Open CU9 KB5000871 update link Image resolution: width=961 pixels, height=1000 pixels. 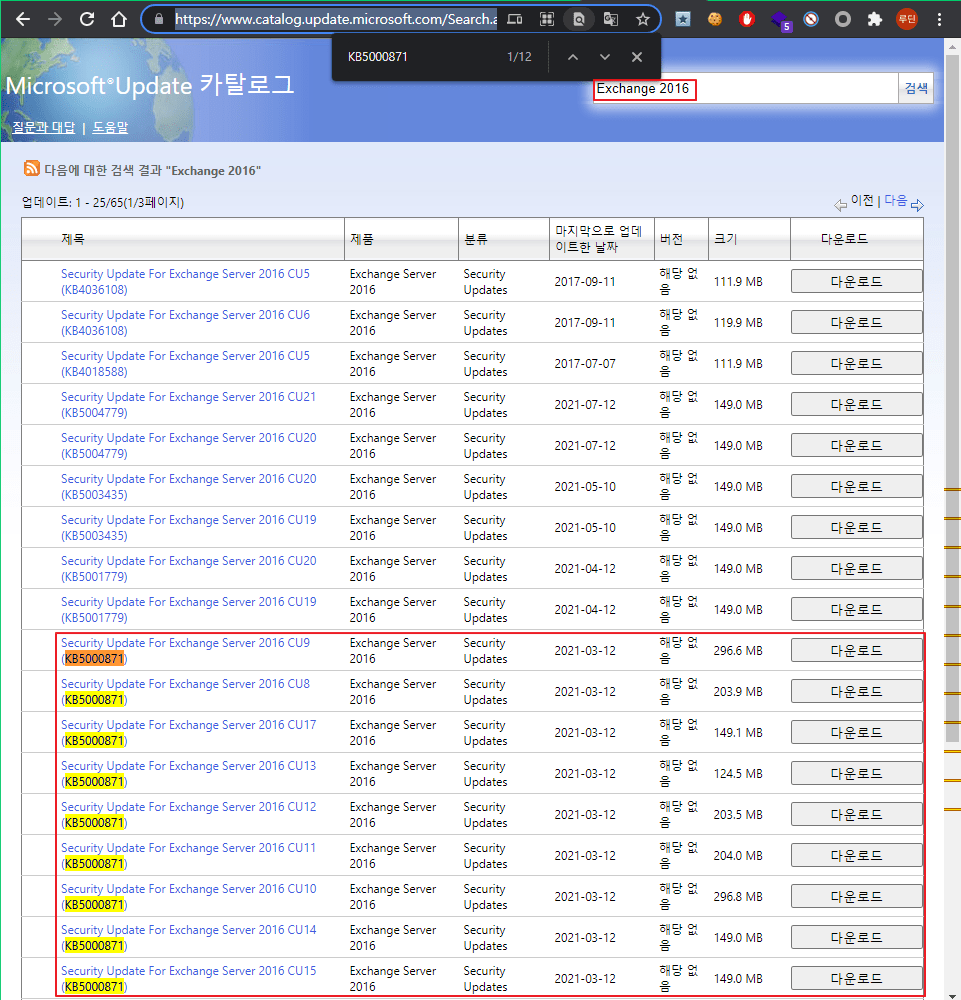click(185, 651)
